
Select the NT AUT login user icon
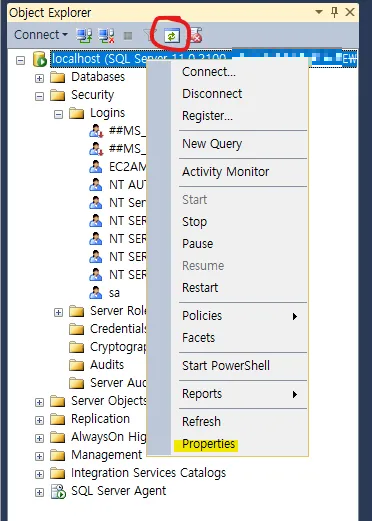[x=96, y=185]
